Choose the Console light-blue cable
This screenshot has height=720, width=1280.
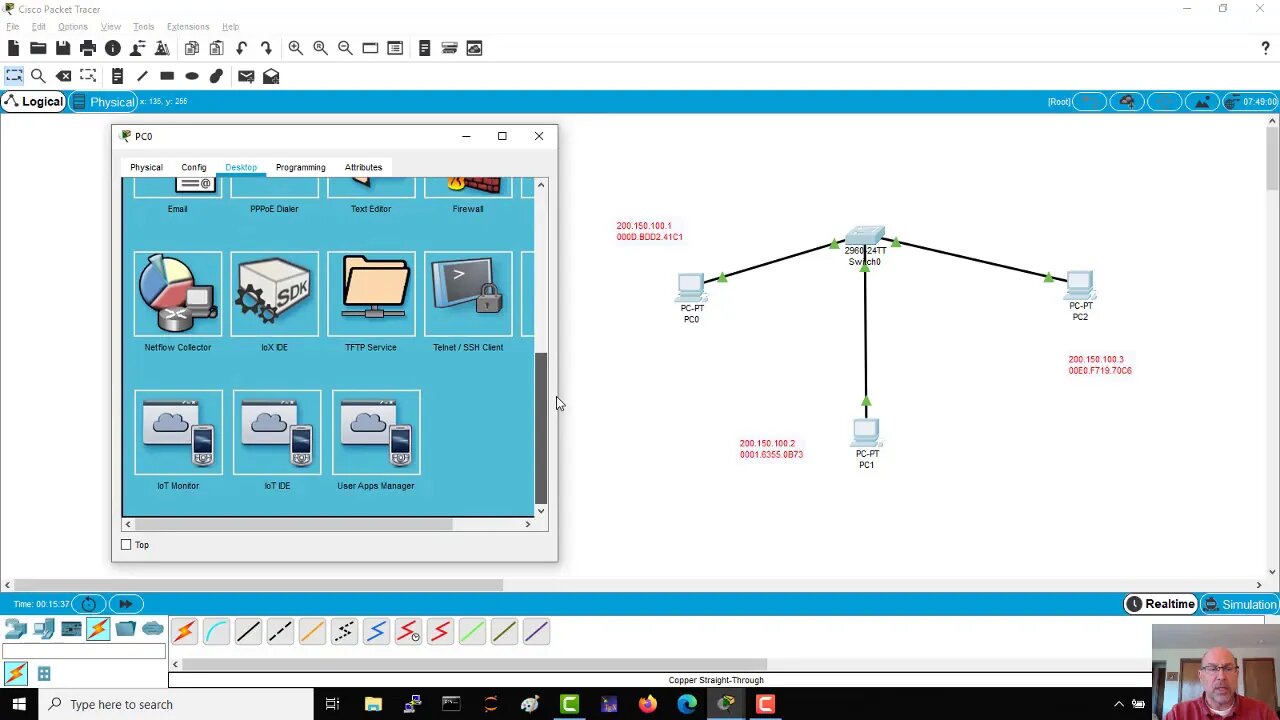[x=216, y=631]
